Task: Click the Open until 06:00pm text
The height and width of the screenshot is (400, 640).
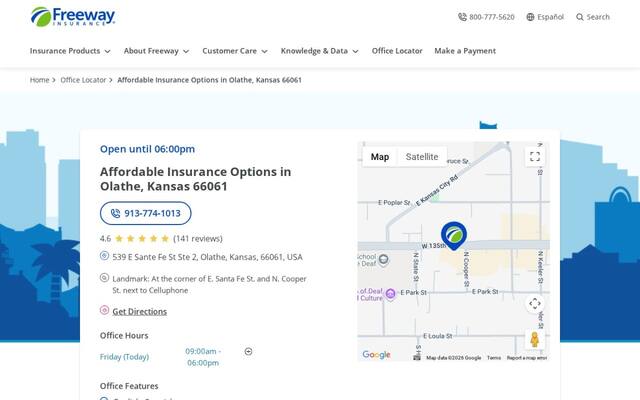Action: [147, 149]
